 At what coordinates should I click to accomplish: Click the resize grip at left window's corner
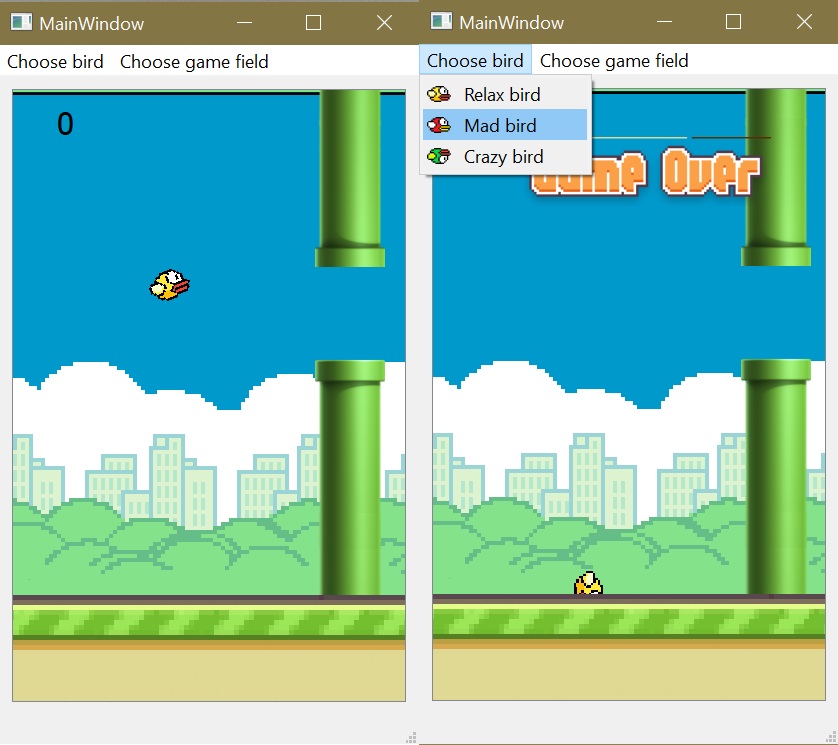tap(411, 737)
